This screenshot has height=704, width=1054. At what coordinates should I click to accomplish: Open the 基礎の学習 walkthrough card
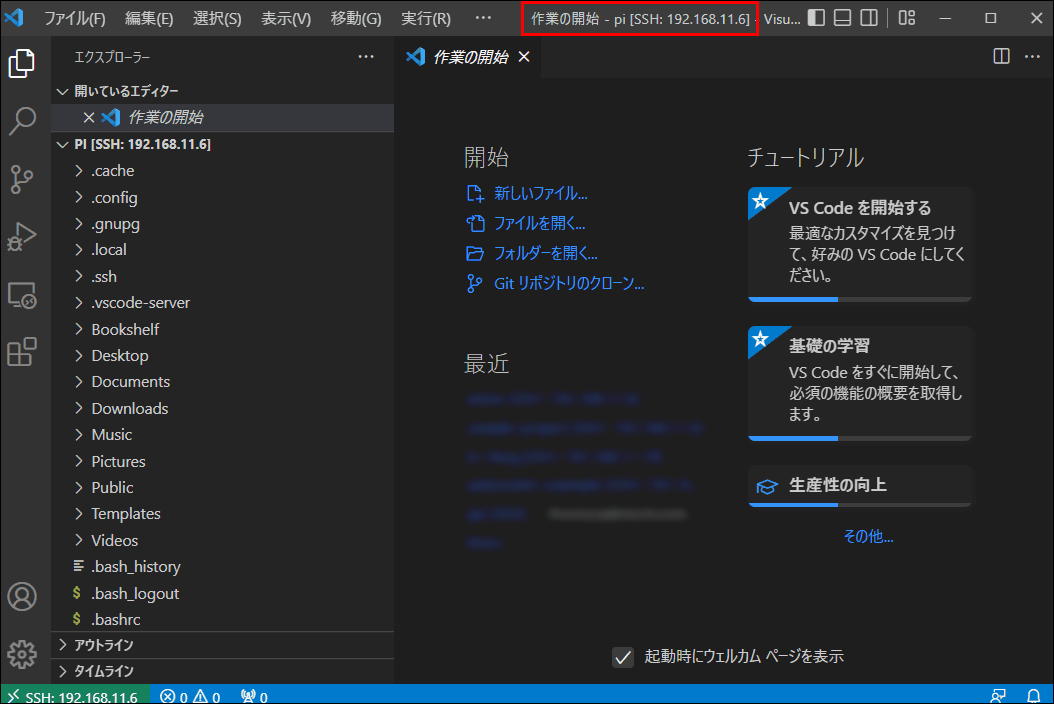pyautogui.click(x=860, y=383)
